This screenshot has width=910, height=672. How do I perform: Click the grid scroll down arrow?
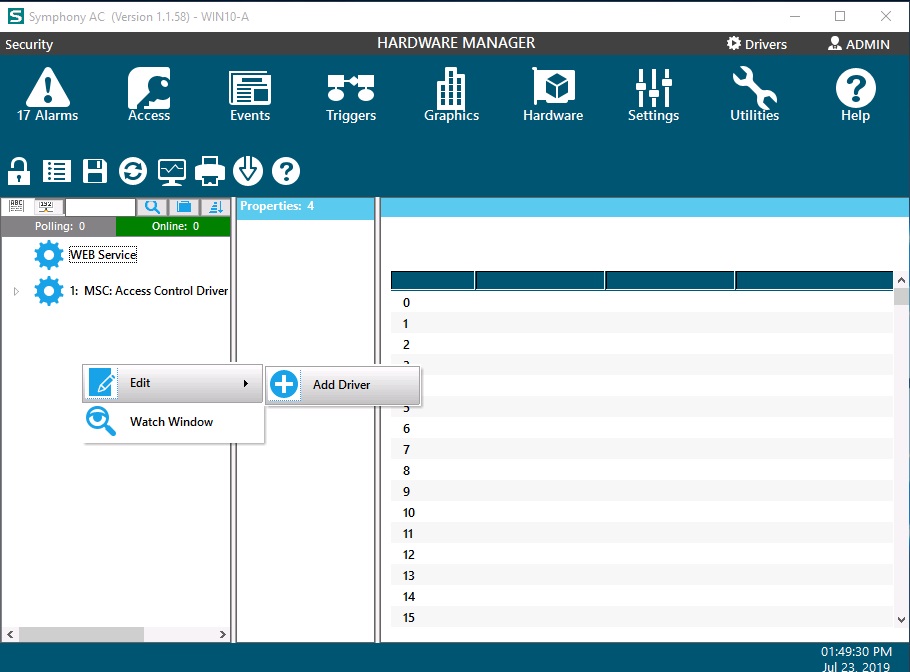[x=901, y=620]
